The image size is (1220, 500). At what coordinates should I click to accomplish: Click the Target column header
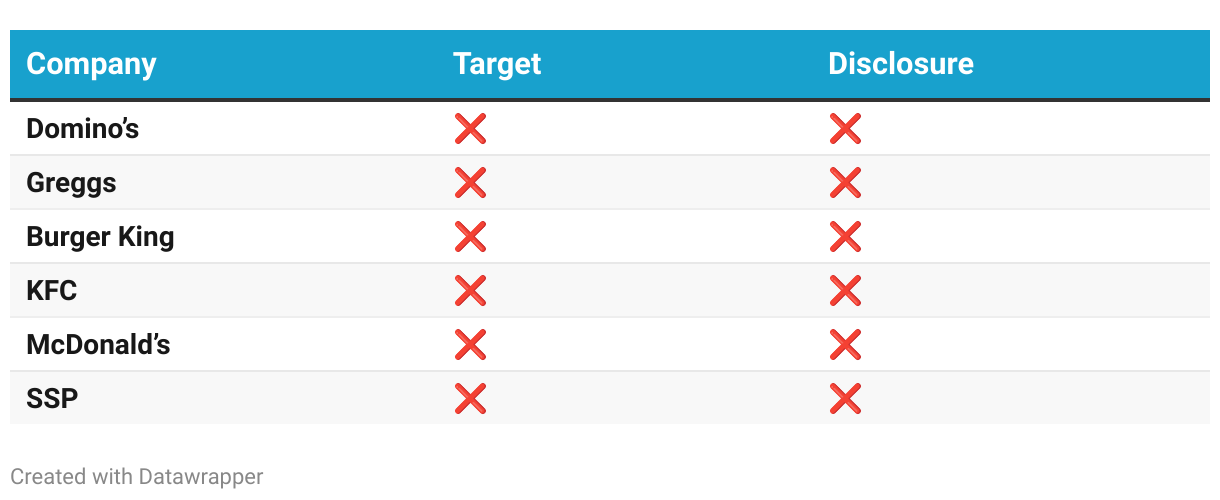click(497, 64)
